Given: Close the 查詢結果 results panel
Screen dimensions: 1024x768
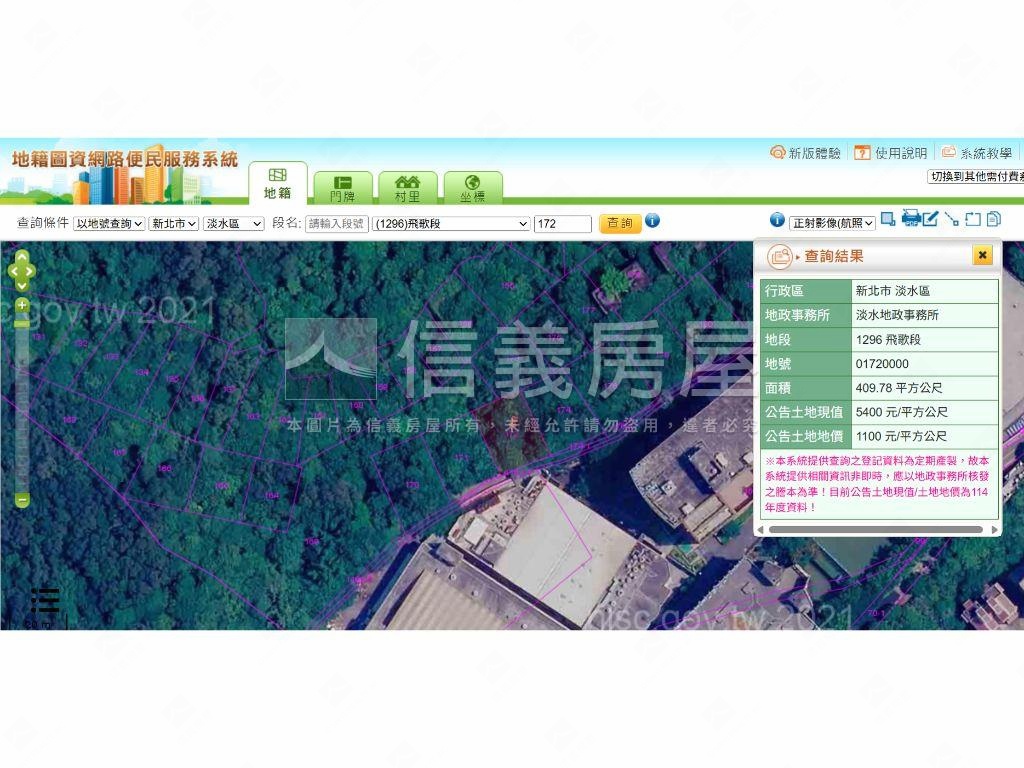Looking at the screenshot, I should [983, 256].
